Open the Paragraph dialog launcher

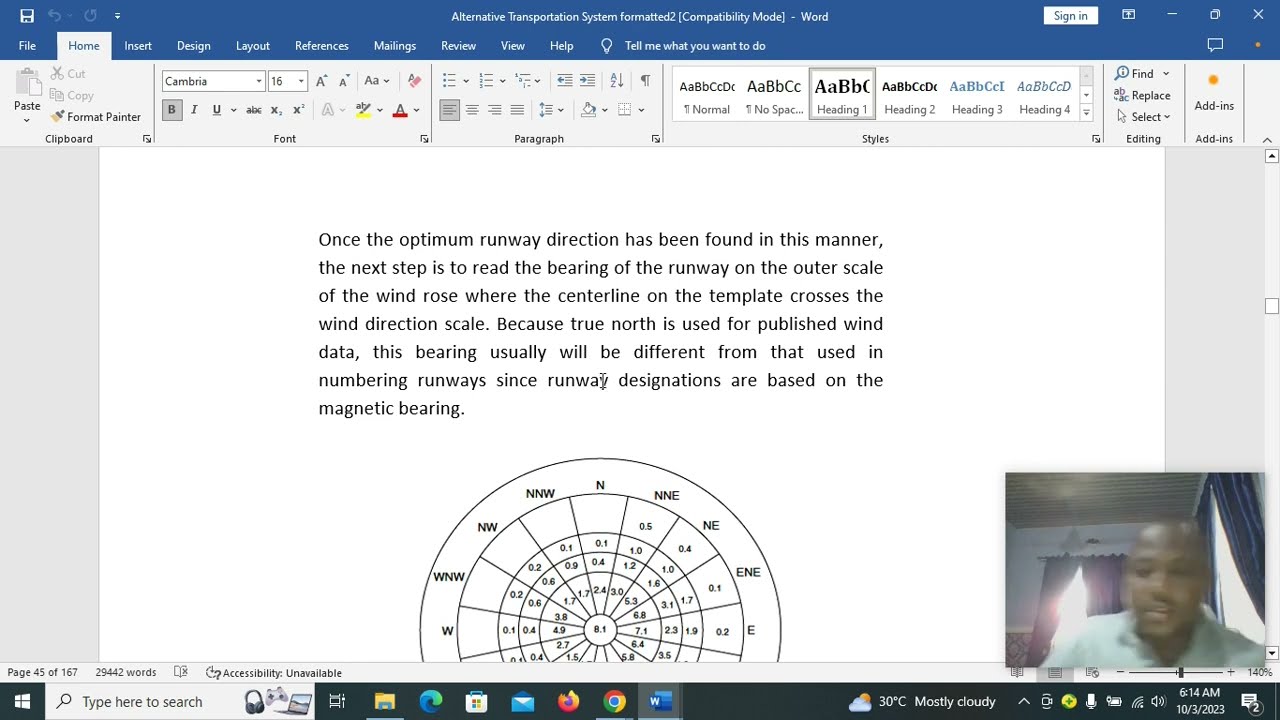tap(656, 139)
